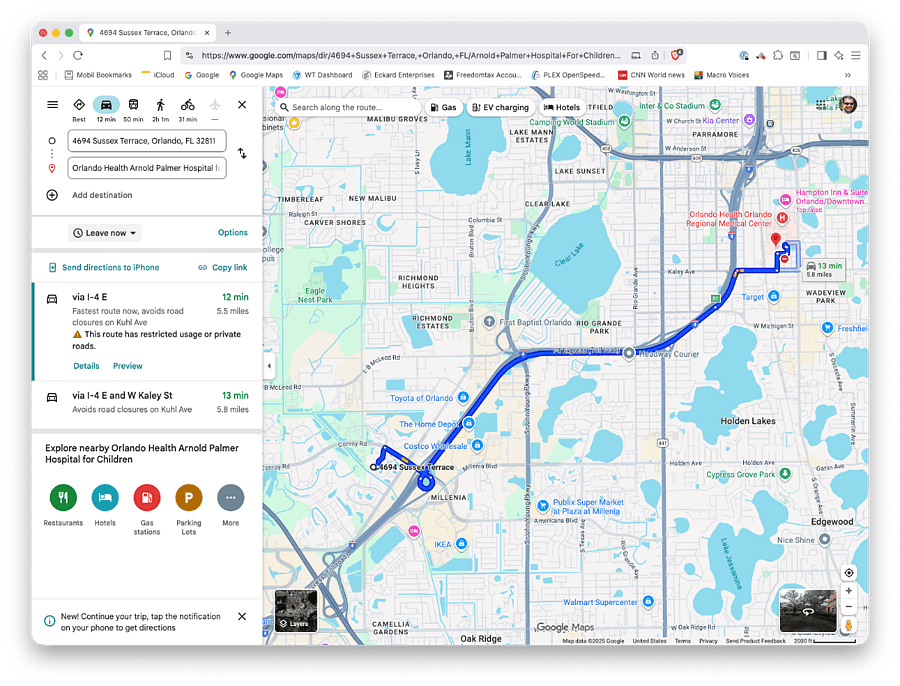The height and width of the screenshot is (686, 900).
Task: Open Google account profile picture
Action: (848, 104)
